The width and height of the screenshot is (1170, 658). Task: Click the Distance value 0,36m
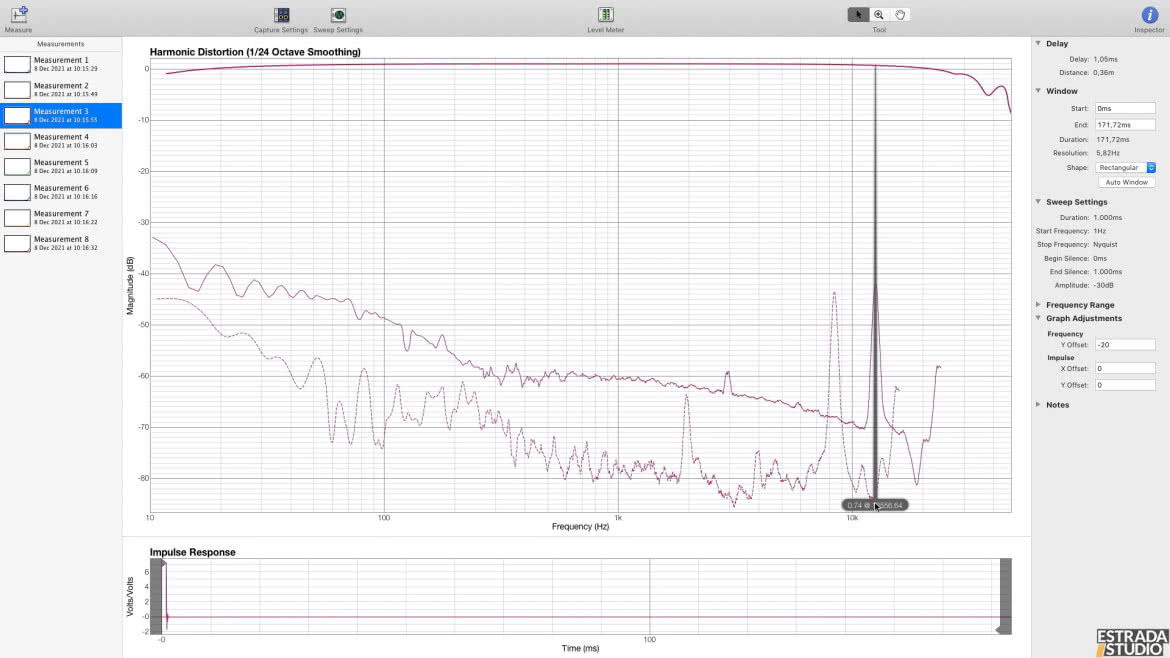point(1104,72)
